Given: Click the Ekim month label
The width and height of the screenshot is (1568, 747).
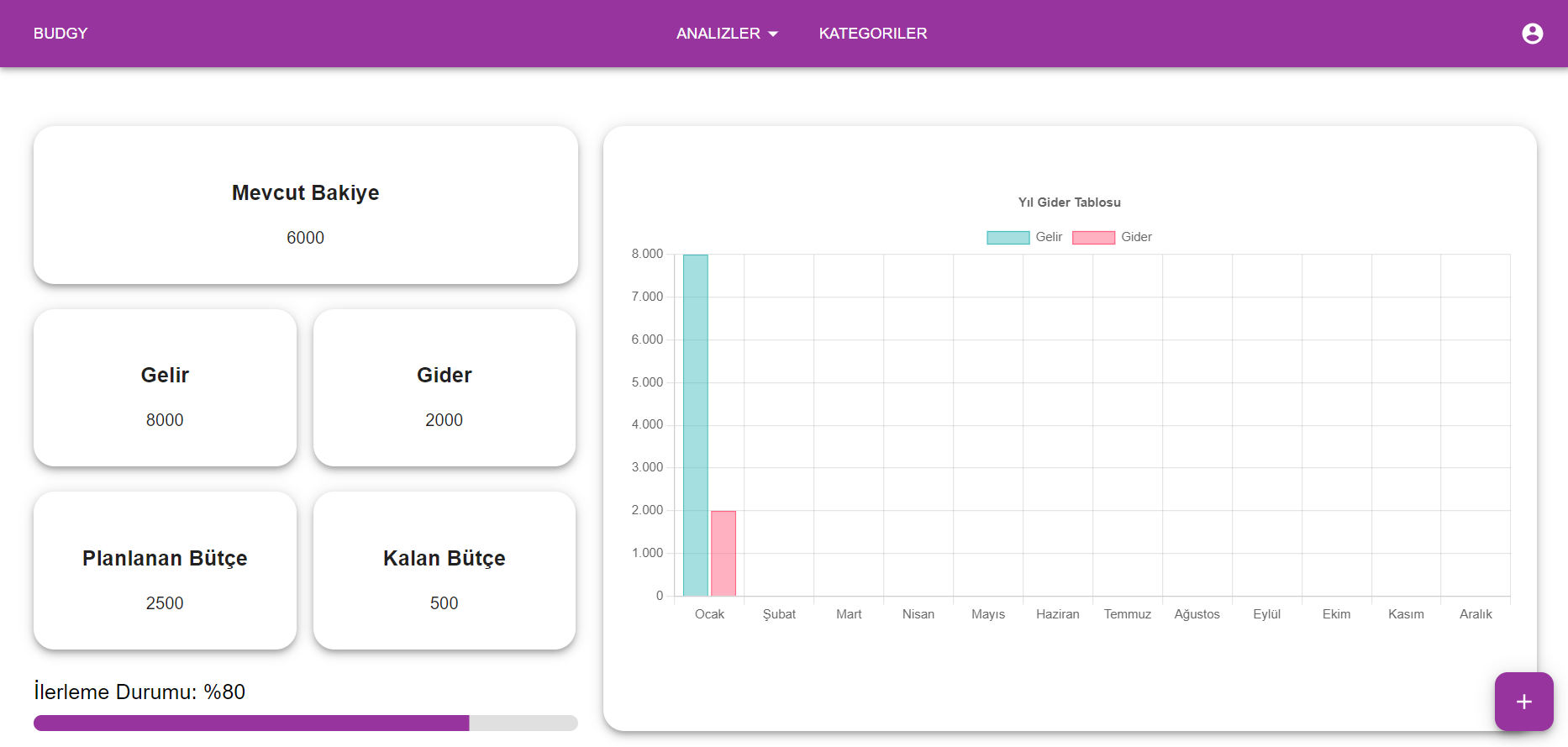Looking at the screenshot, I should pyautogui.click(x=1337, y=614).
